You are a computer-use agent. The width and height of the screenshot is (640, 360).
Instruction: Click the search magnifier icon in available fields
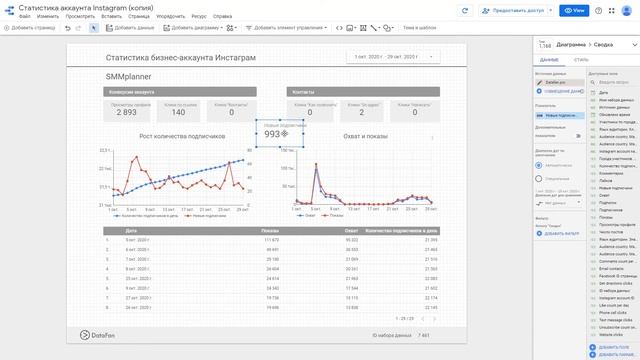point(593,82)
